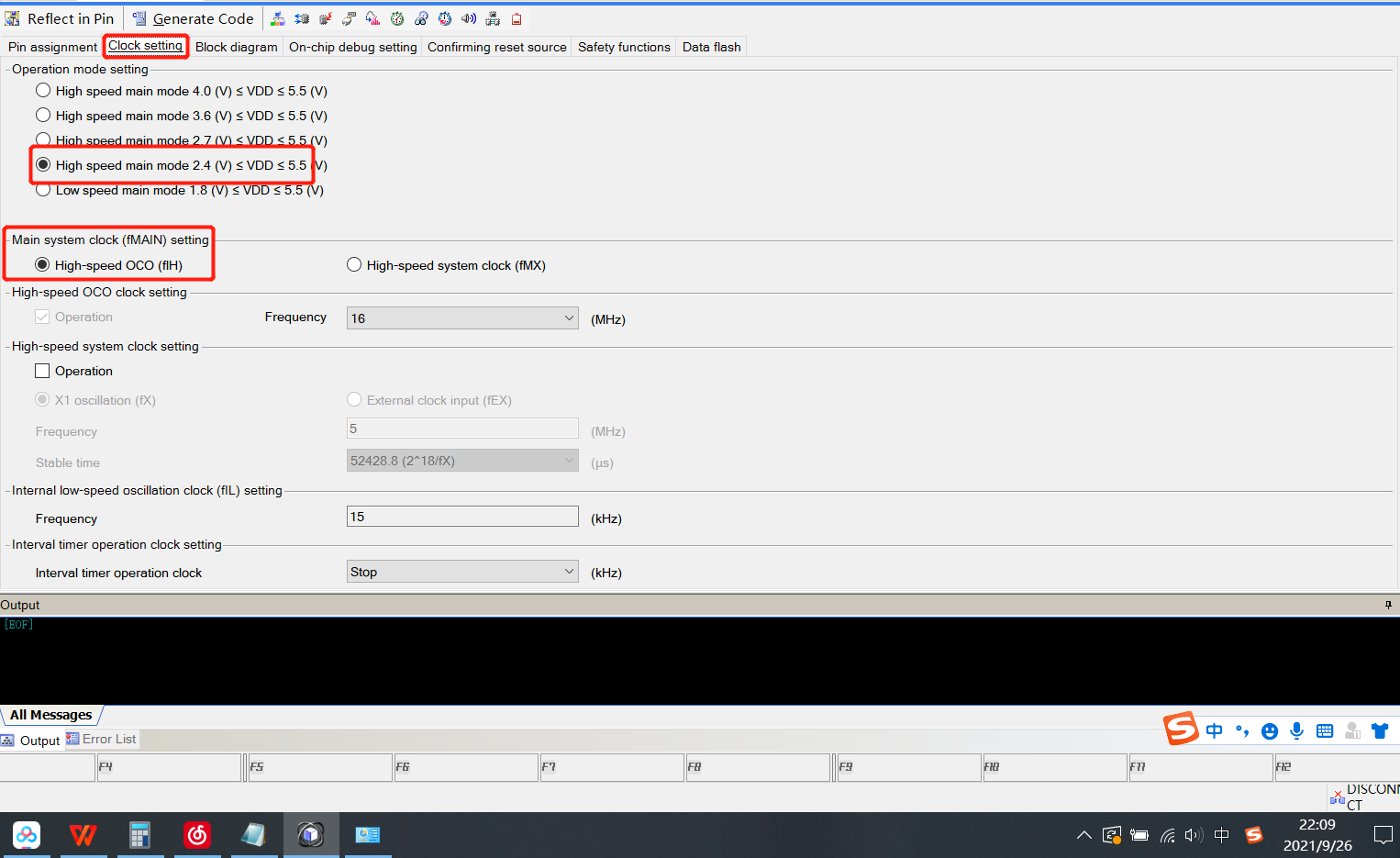
Task: Select the Clock setting tab
Action: click(146, 46)
